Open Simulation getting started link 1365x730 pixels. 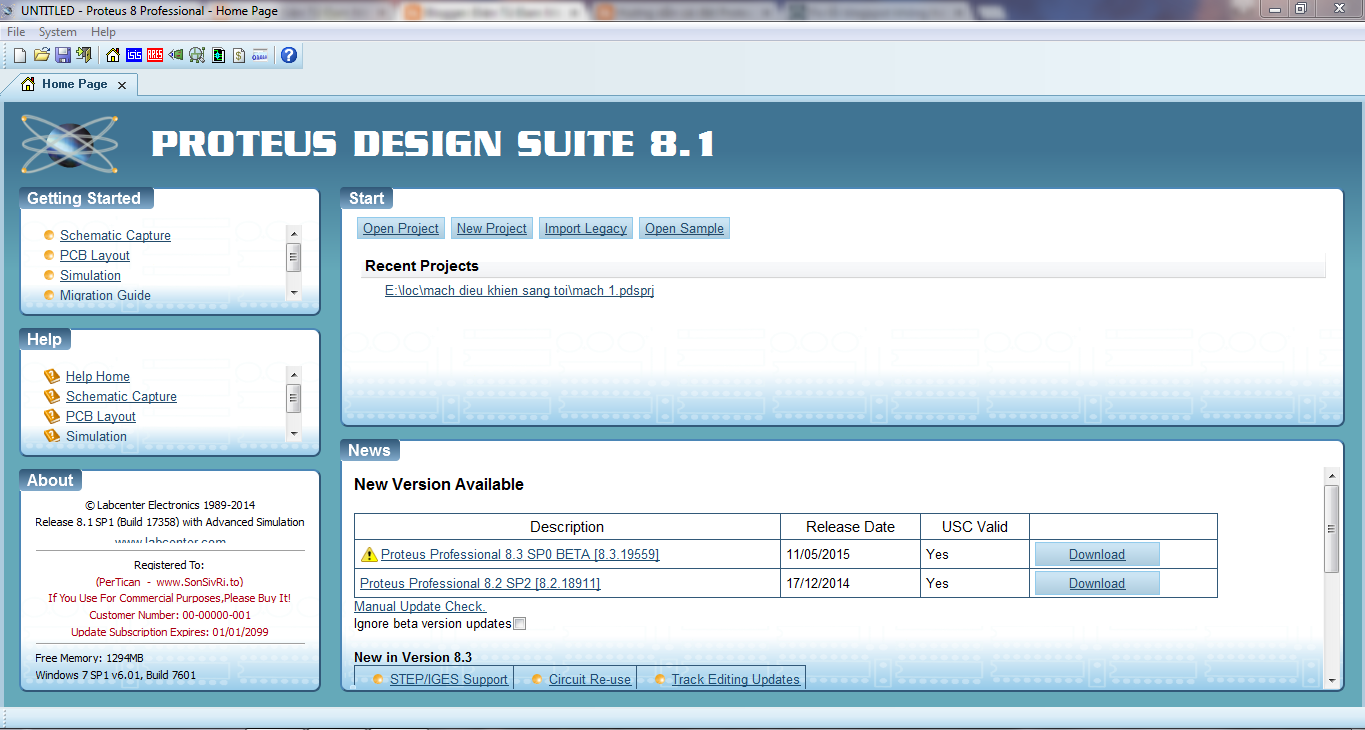90,275
